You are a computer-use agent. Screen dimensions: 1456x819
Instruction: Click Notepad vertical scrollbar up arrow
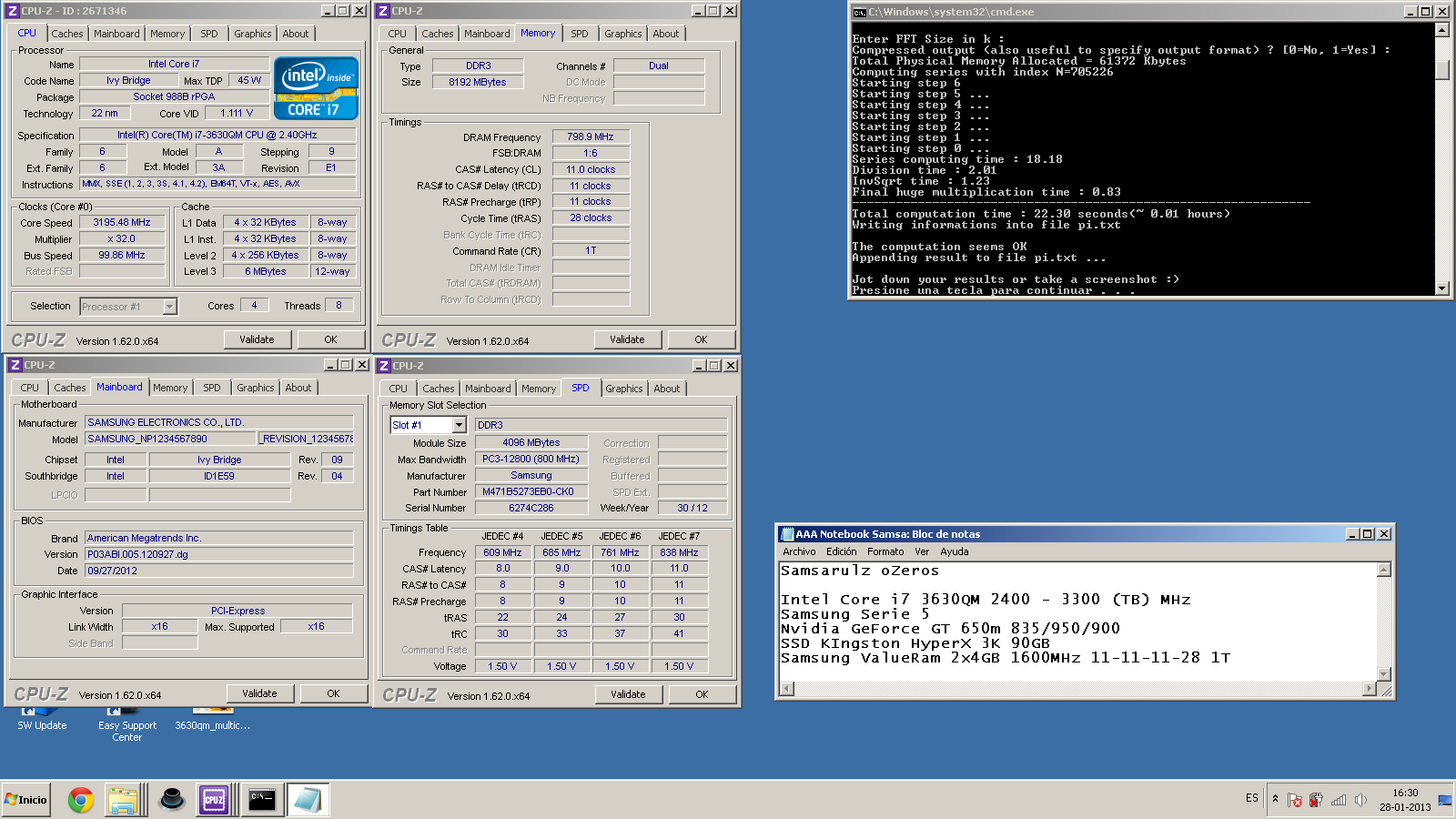tap(1384, 570)
